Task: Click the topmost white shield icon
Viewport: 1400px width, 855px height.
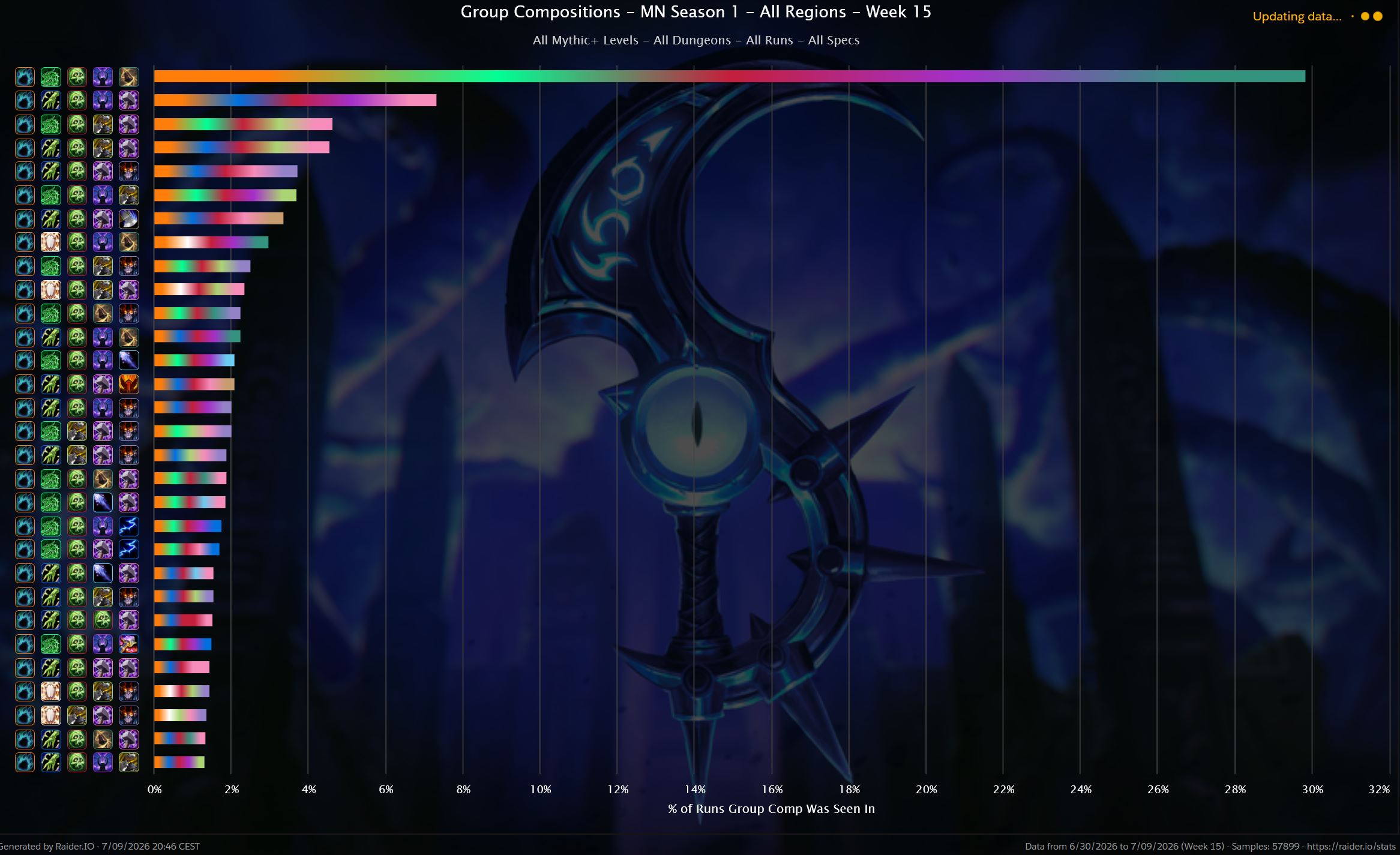Action: pos(51,242)
